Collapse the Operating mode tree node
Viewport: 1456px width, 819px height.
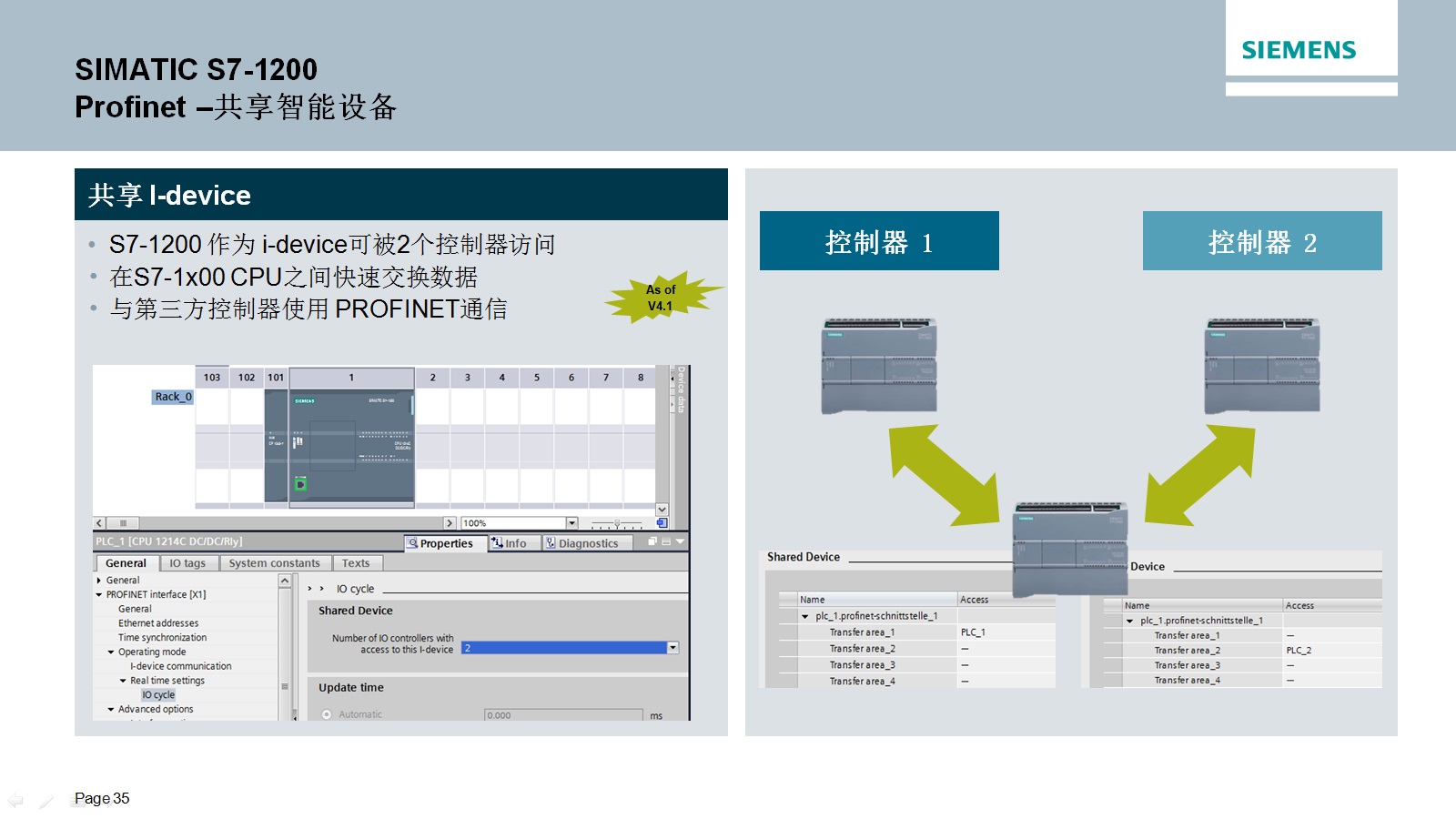pyautogui.click(x=111, y=652)
